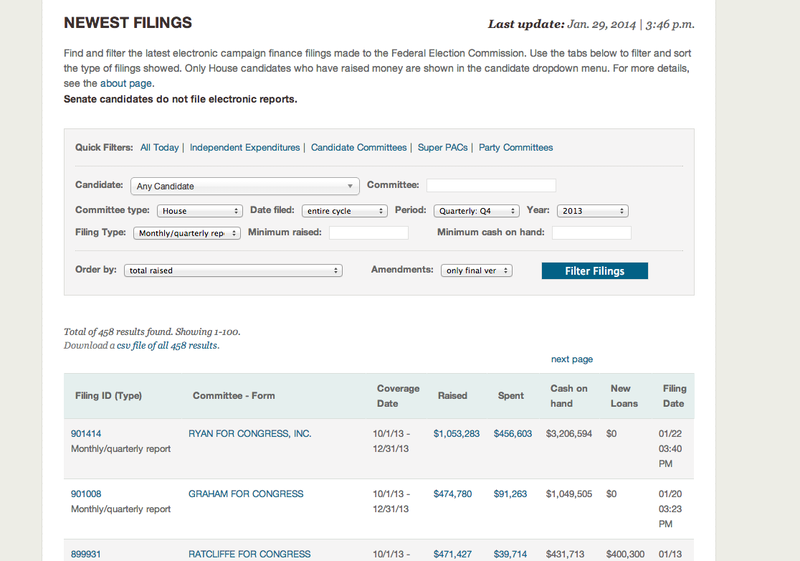Select the Party Committees quick filter
800x561 pixels.
tap(515, 148)
